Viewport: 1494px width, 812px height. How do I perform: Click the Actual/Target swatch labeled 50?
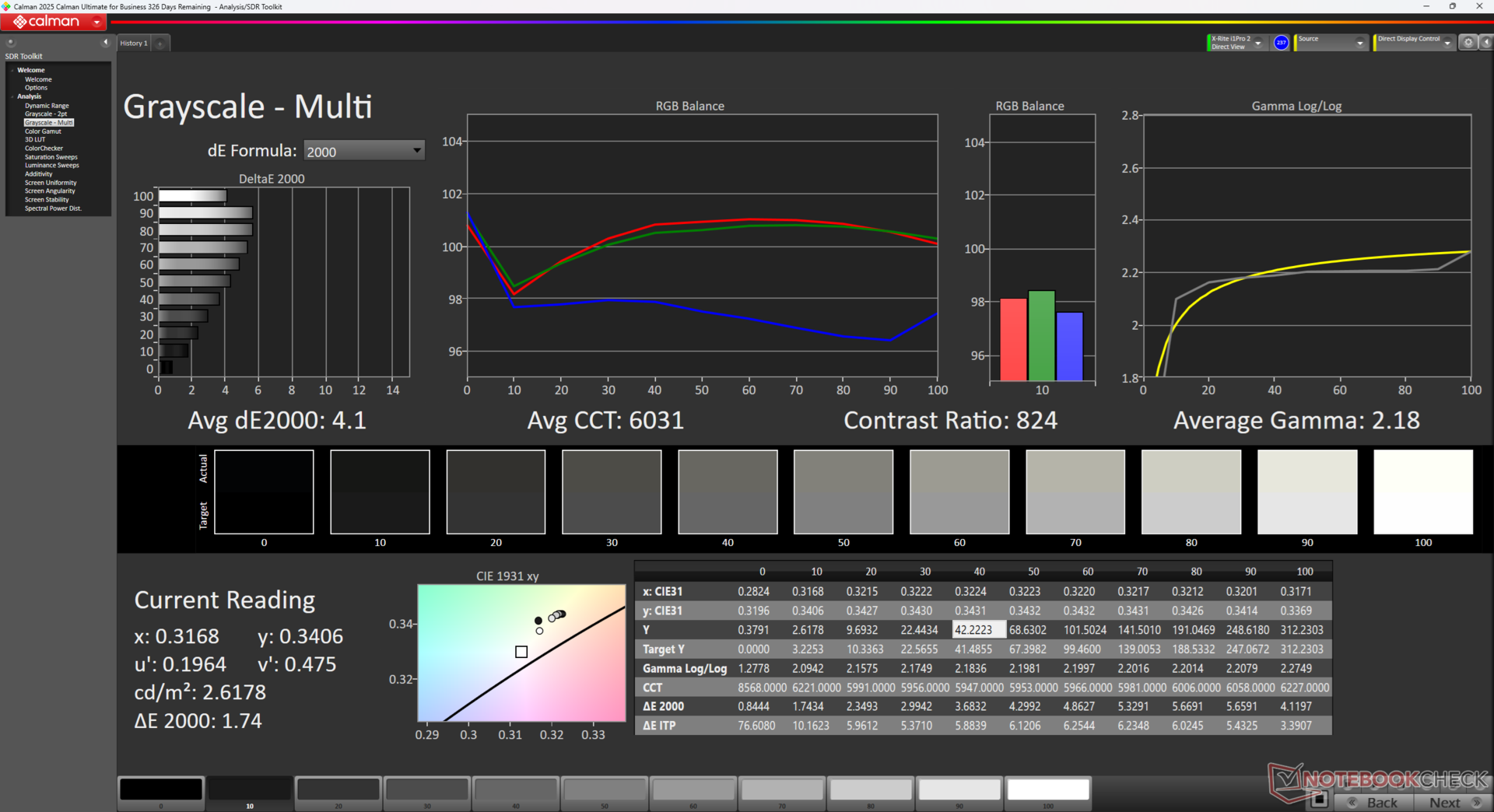click(x=843, y=492)
